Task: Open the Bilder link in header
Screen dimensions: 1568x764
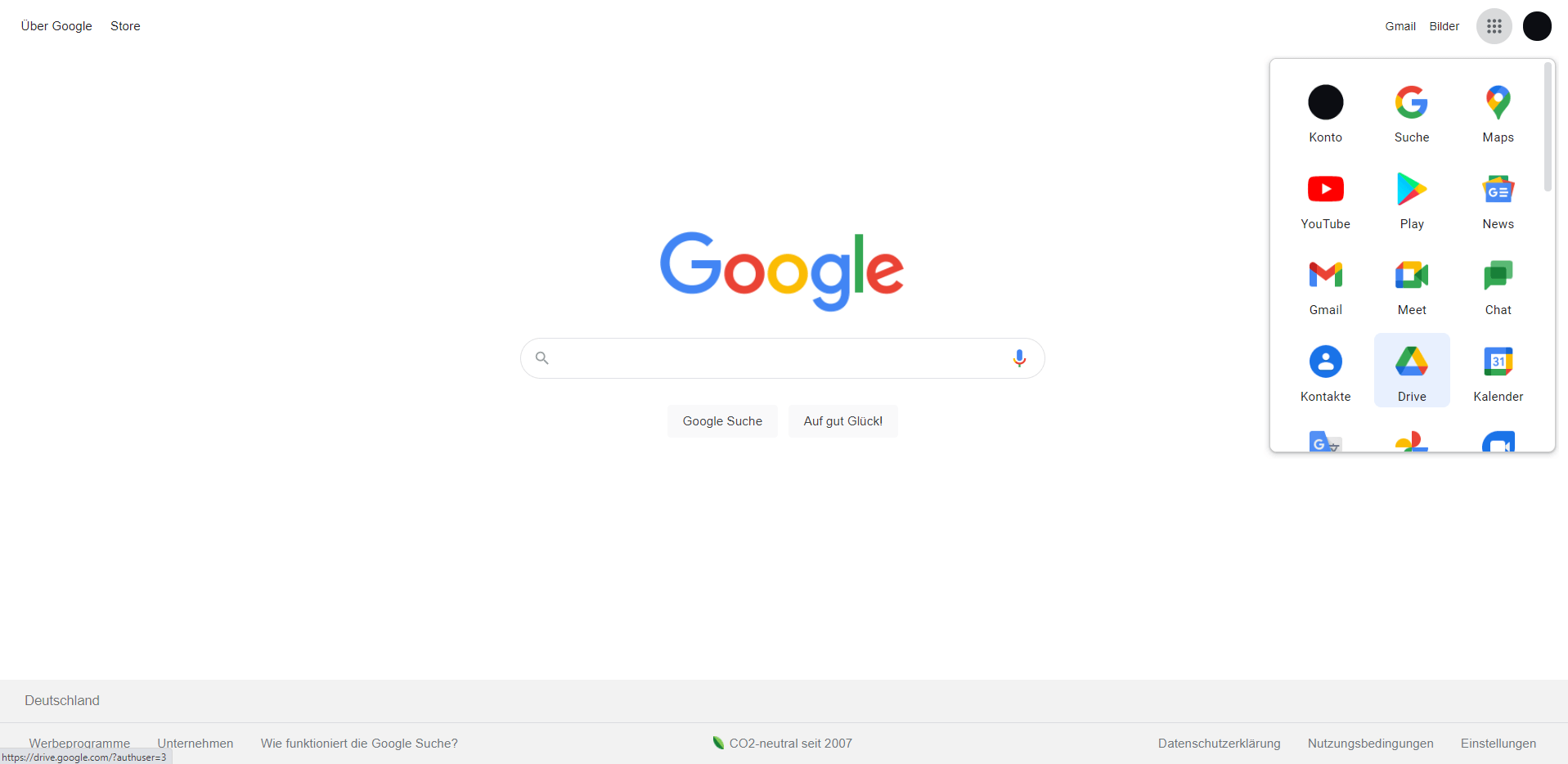Action: 1444,26
